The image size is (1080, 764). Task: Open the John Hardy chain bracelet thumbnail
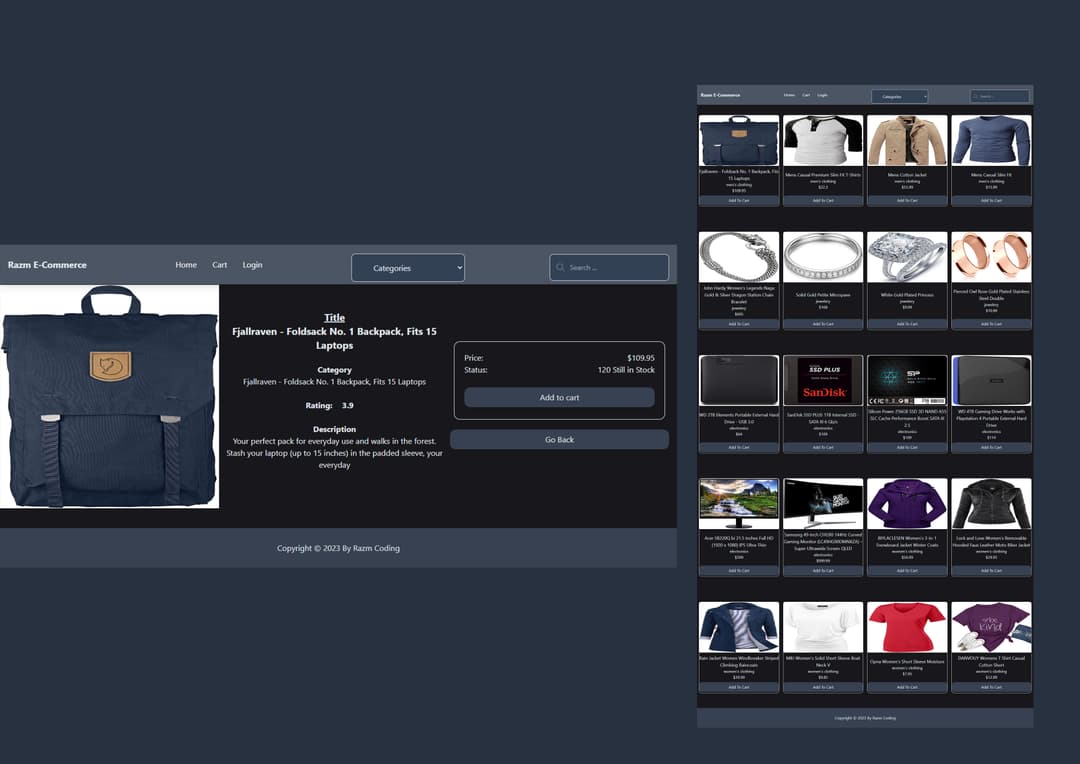click(x=739, y=257)
